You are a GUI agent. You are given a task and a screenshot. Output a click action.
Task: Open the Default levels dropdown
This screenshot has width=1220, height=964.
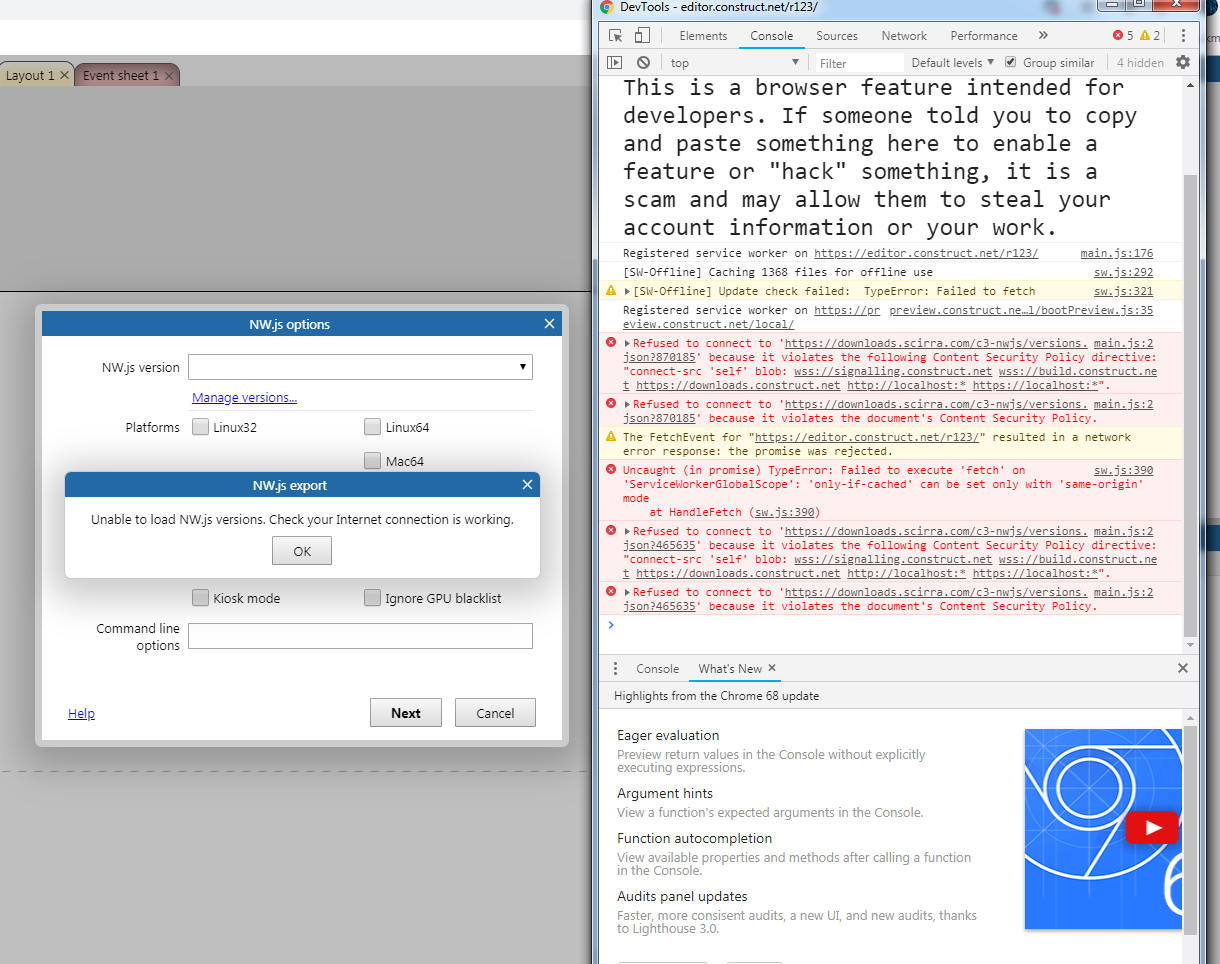click(950, 62)
